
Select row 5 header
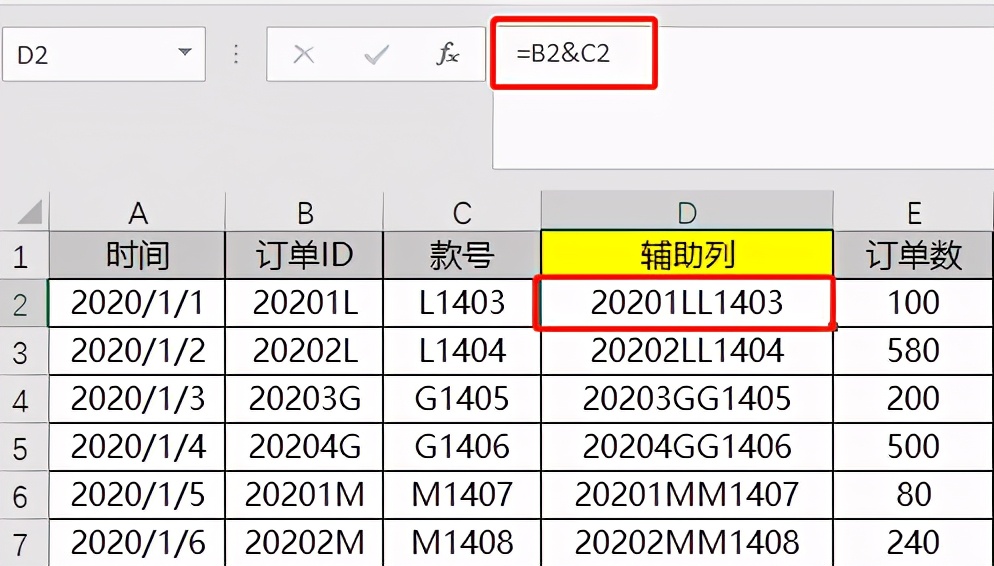pyautogui.click(x=24, y=447)
